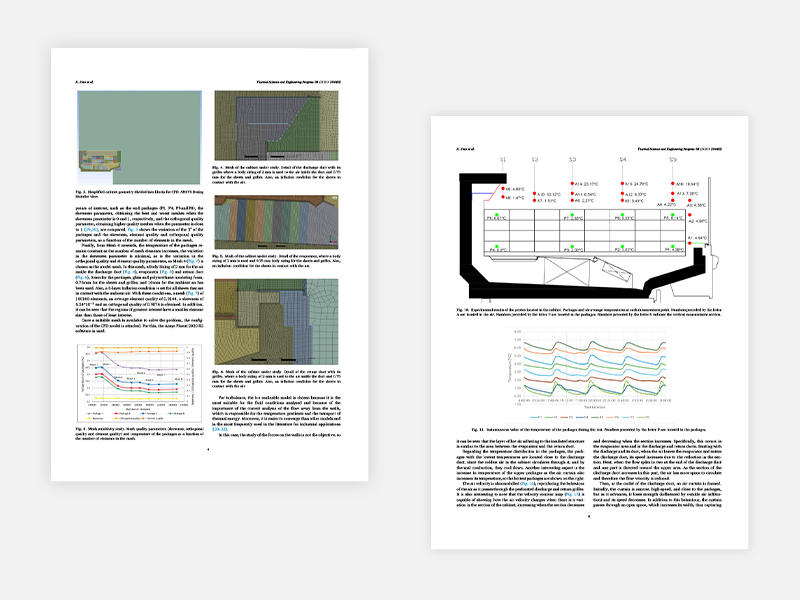Click the S3 section label in Fig. 10
This screenshot has height=600, width=800.
point(573,160)
